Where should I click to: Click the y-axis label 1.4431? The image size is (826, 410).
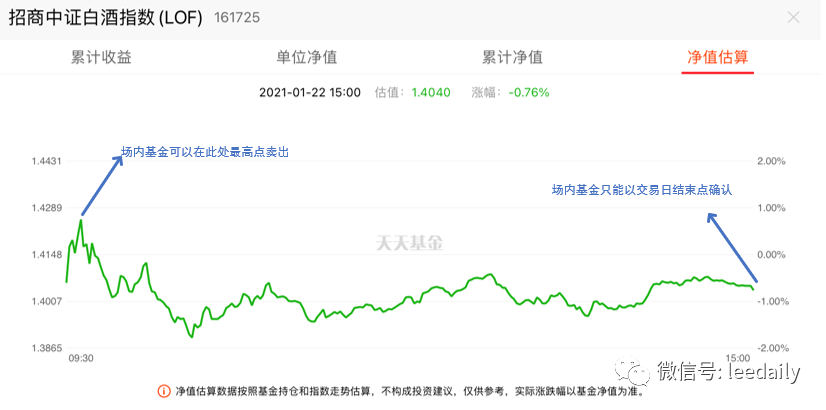coord(47,161)
